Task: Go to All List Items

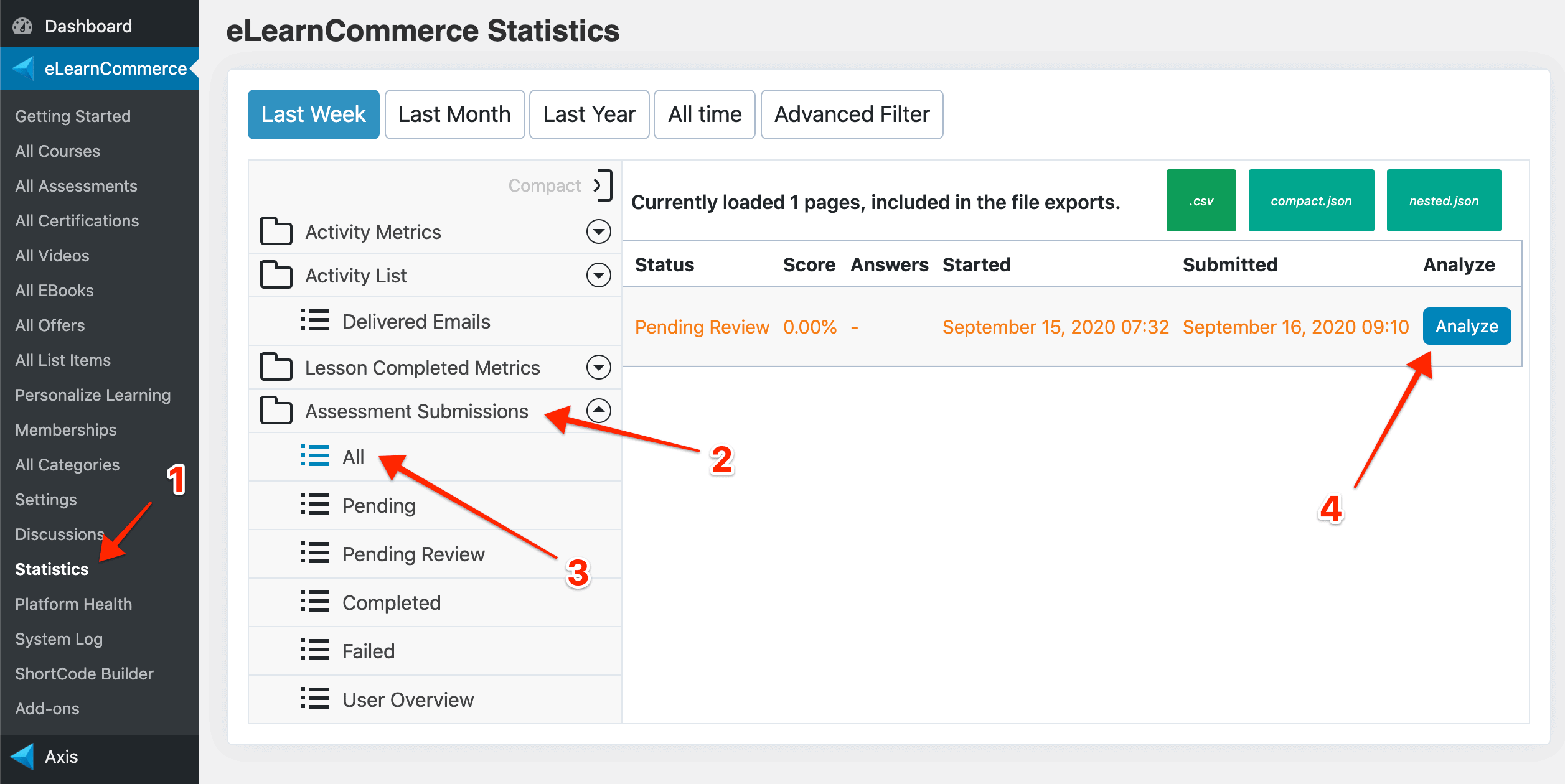Action: pos(63,360)
